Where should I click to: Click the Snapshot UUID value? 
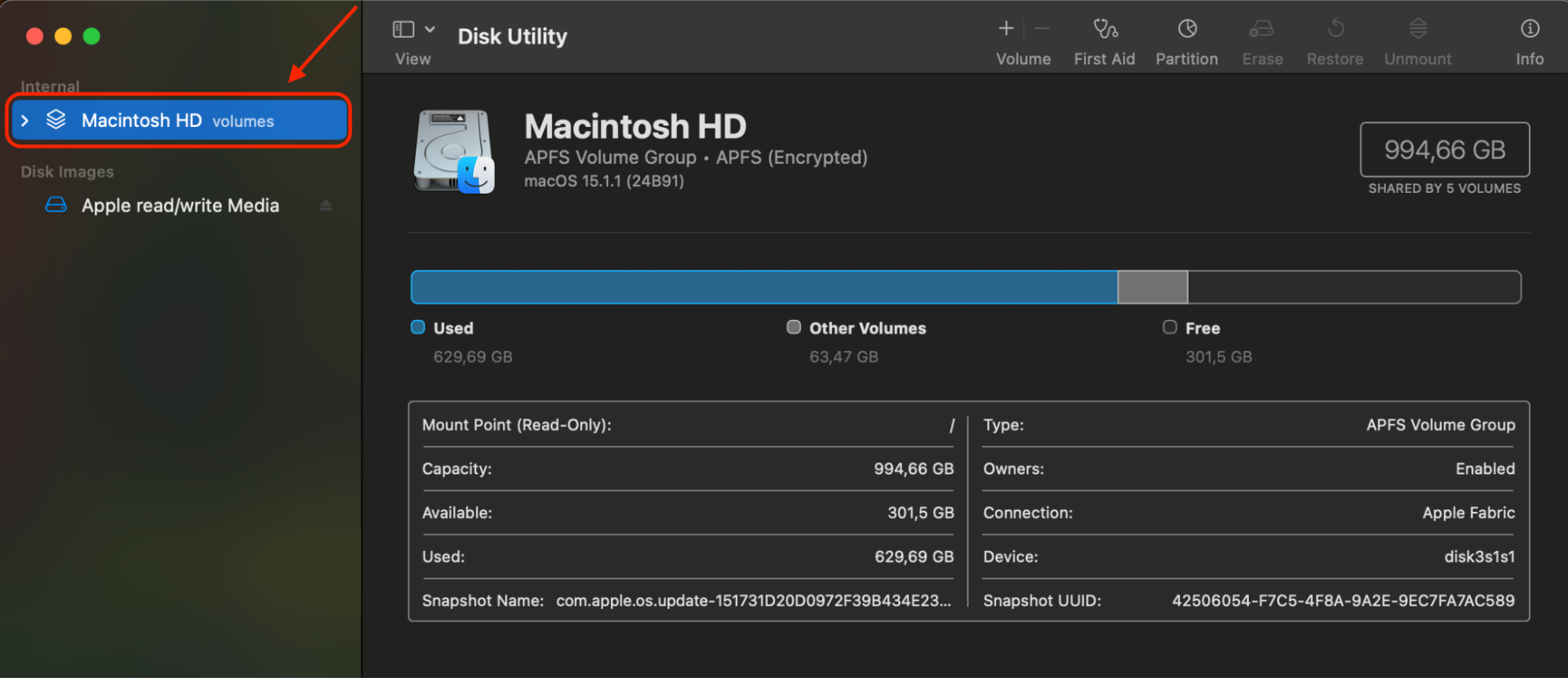pyautogui.click(x=1343, y=601)
